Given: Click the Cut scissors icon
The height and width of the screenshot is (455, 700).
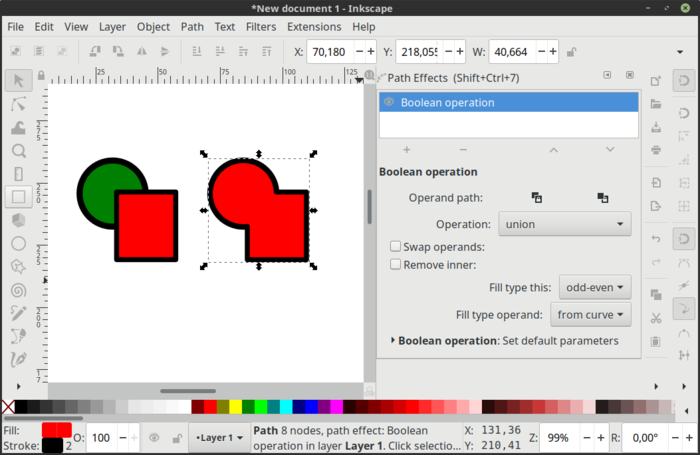Looking at the screenshot, I should 655,318.
